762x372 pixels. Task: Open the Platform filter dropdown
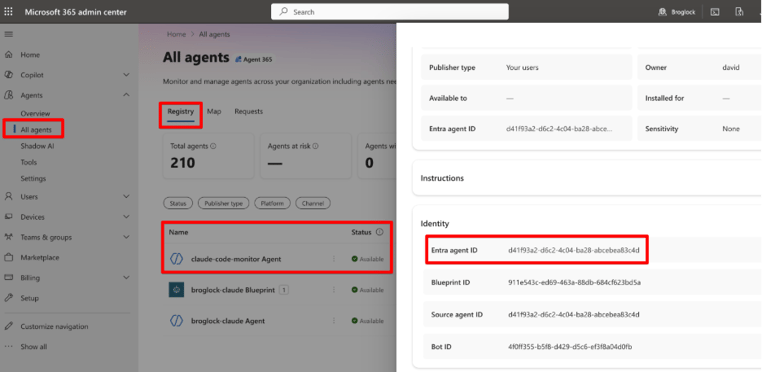pyautogui.click(x=272, y=203)
